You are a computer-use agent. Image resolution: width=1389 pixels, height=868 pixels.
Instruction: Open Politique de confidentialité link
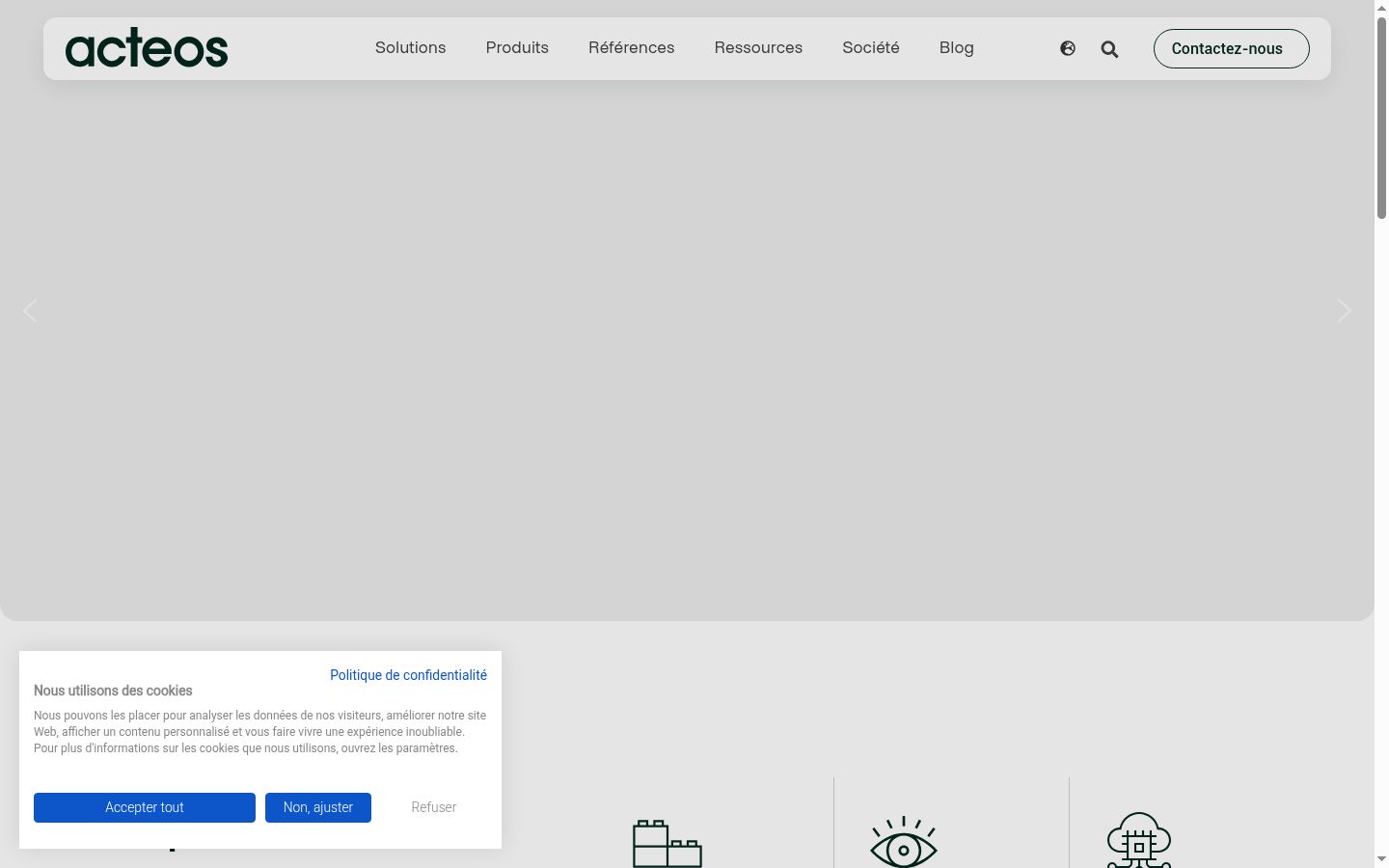click(x=408, y=675)
